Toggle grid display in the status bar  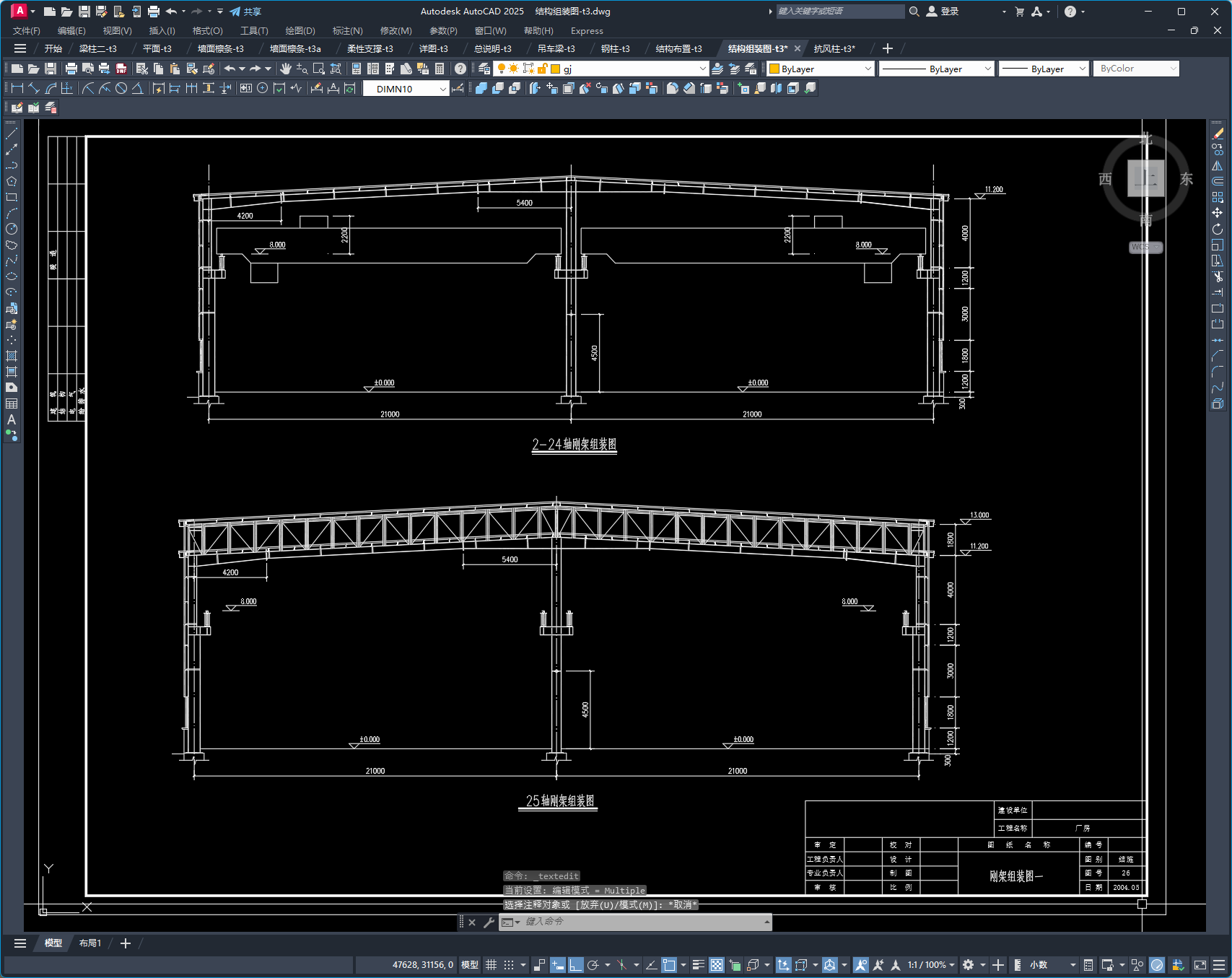click(492, 965)
